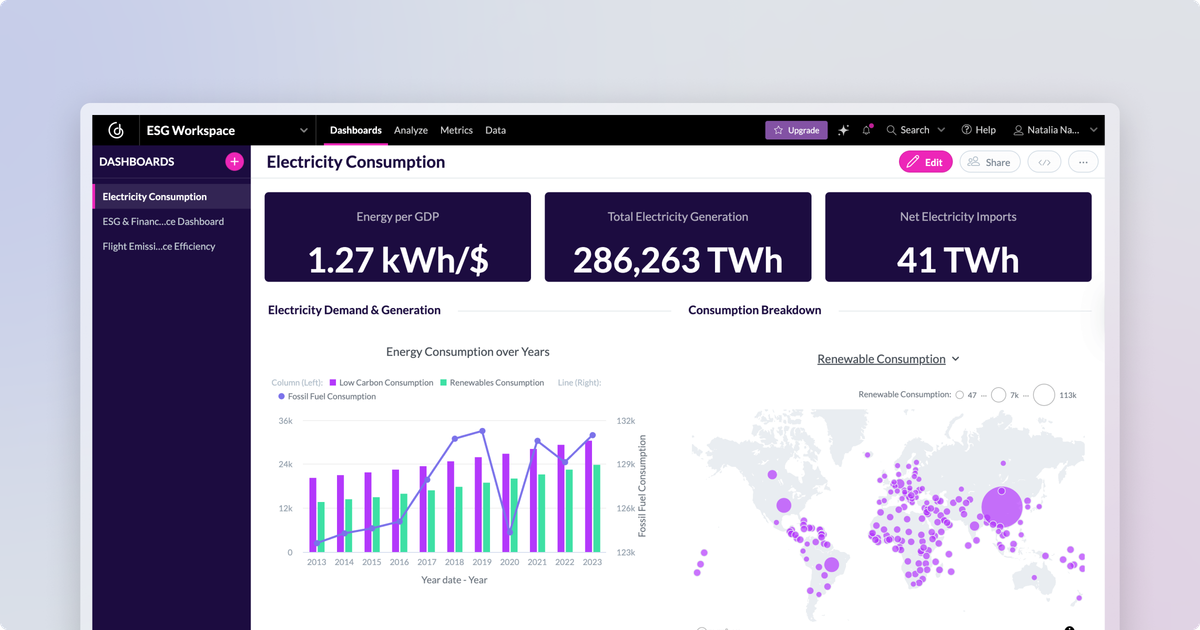The width and height of the screenshot is (1200, 630).
Task: Create a dashboard with the pink plus icon
Action: click(234, 161)
